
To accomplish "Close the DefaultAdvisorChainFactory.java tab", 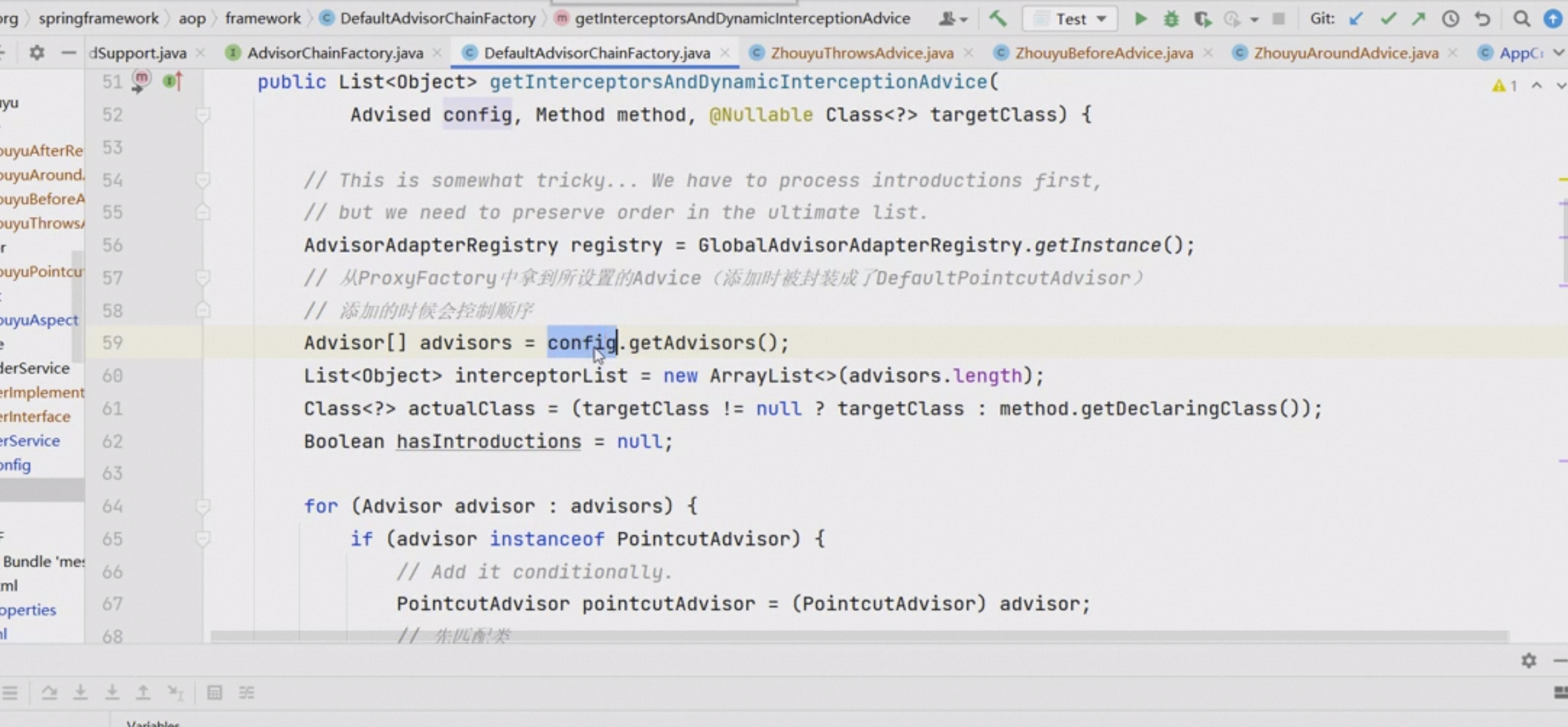I will (725, 53).
